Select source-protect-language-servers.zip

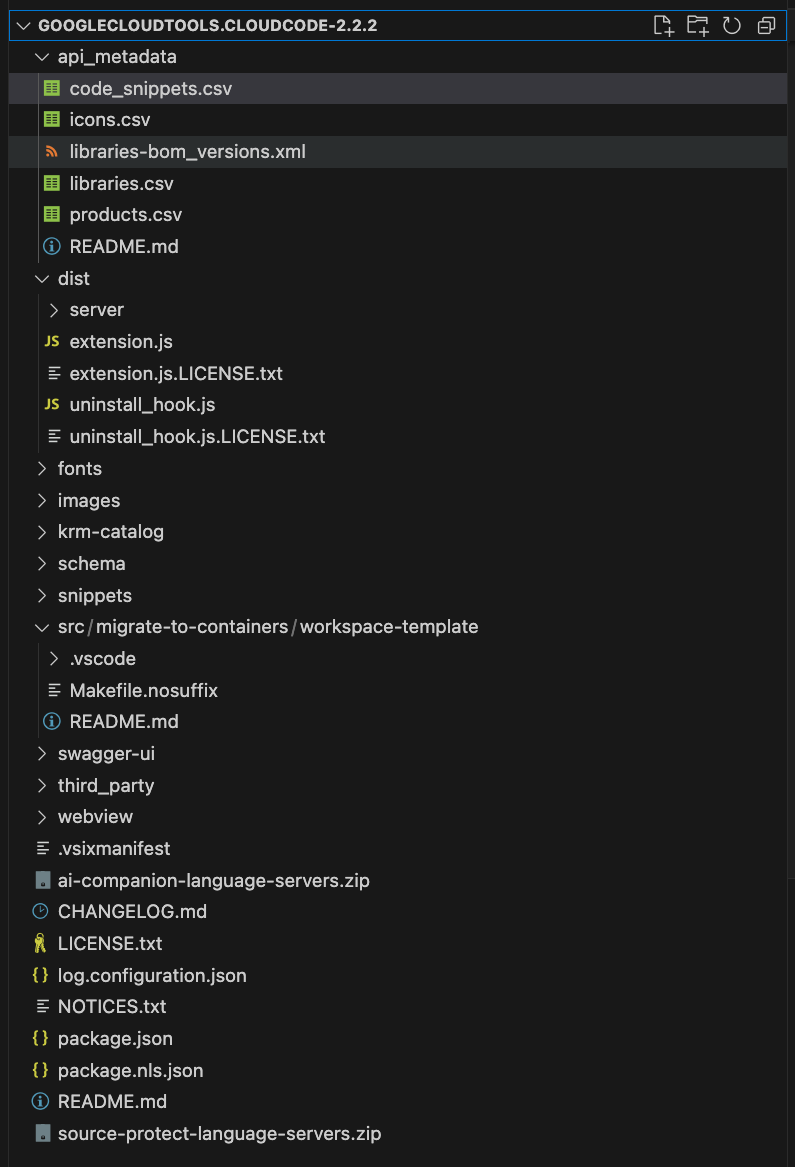[398, 1134]
